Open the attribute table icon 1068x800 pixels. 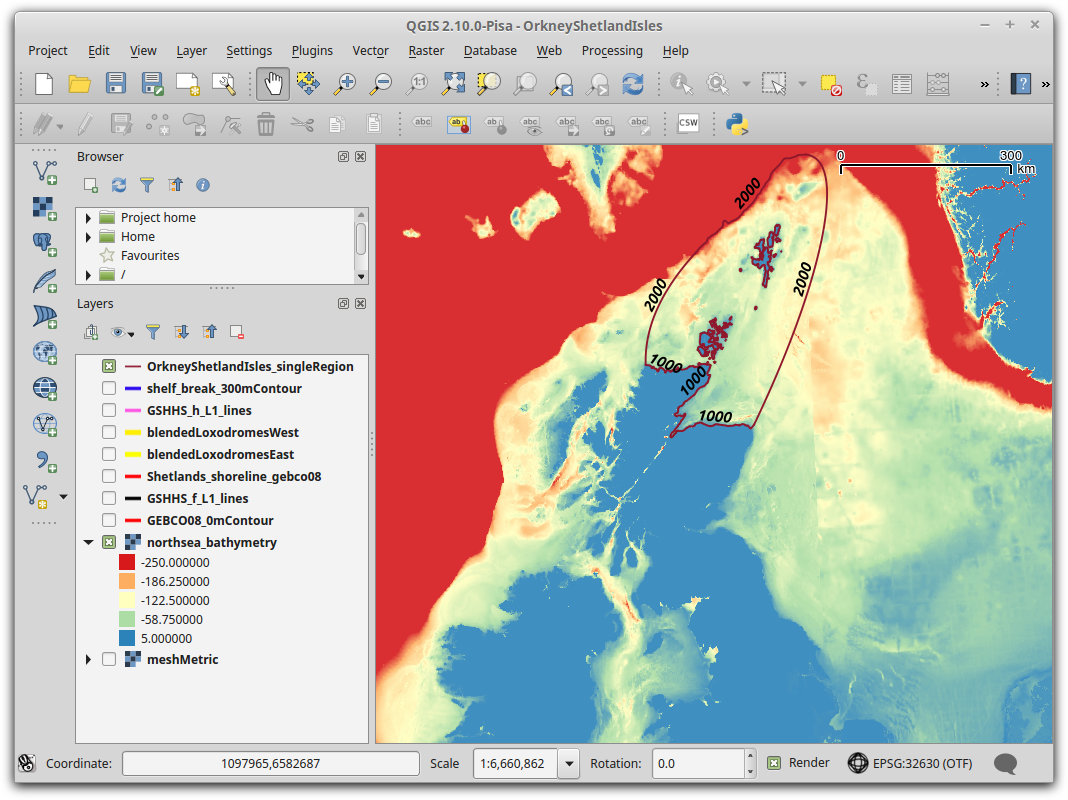(x=901, y=84)
